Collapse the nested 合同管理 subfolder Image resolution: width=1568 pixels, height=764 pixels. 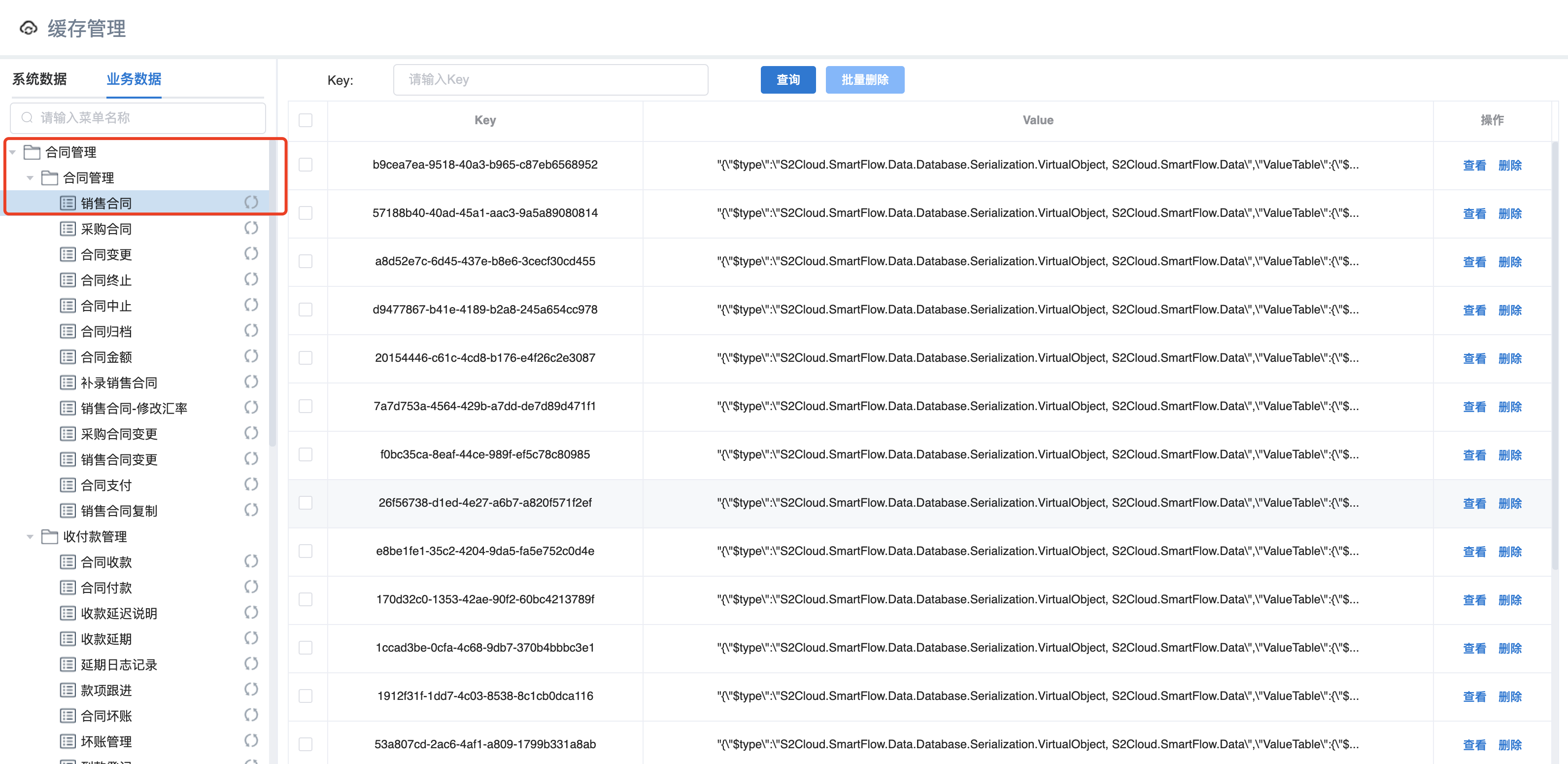coord(30,178)
